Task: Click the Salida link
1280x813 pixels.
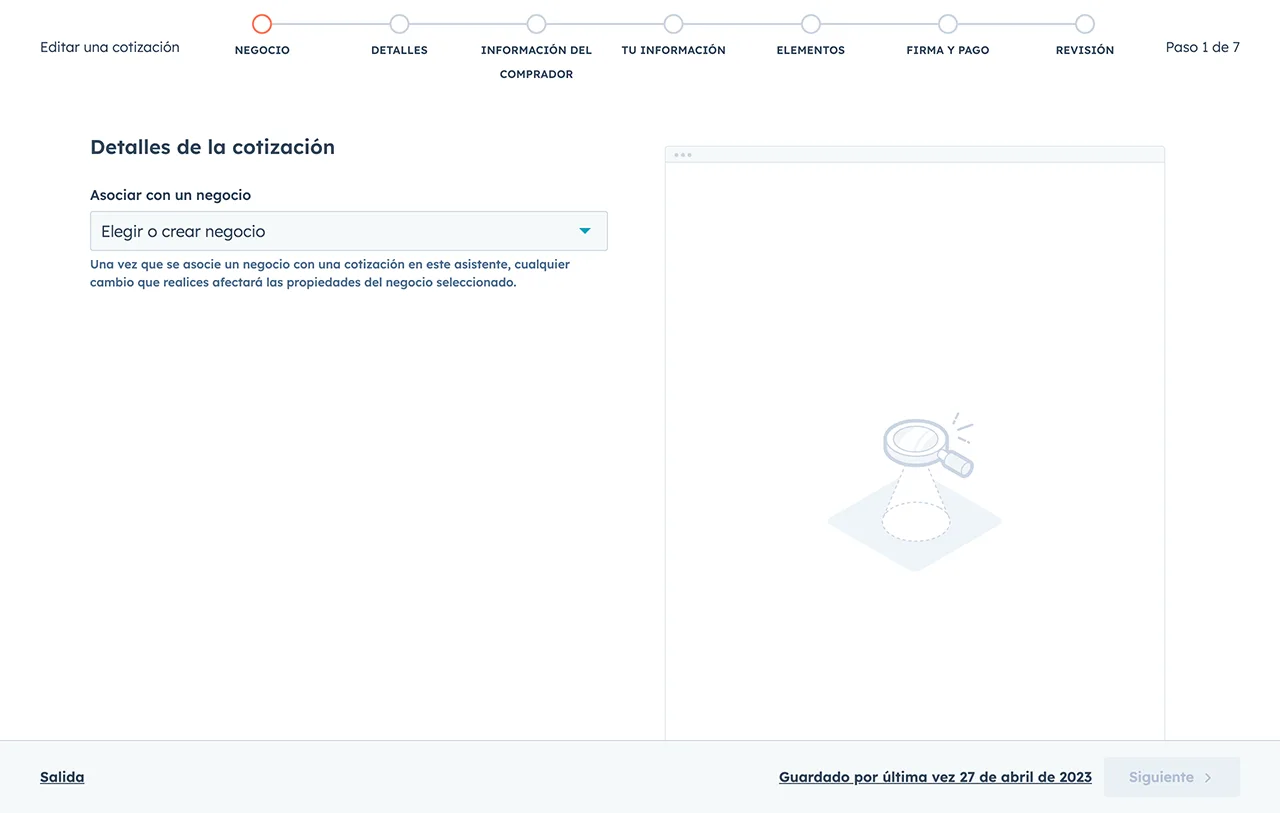Action: point(62,777)
